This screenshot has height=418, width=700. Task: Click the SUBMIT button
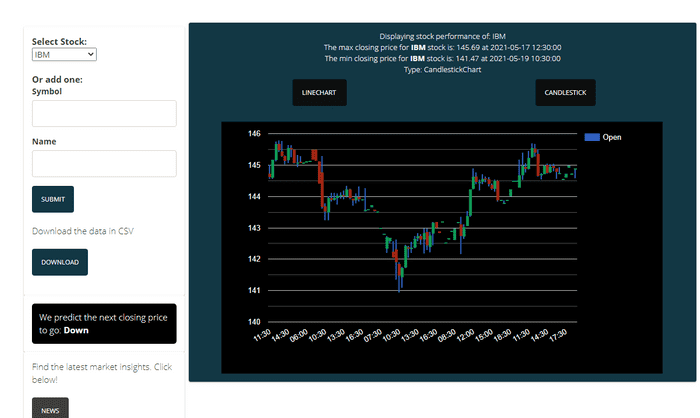[53, 199]
